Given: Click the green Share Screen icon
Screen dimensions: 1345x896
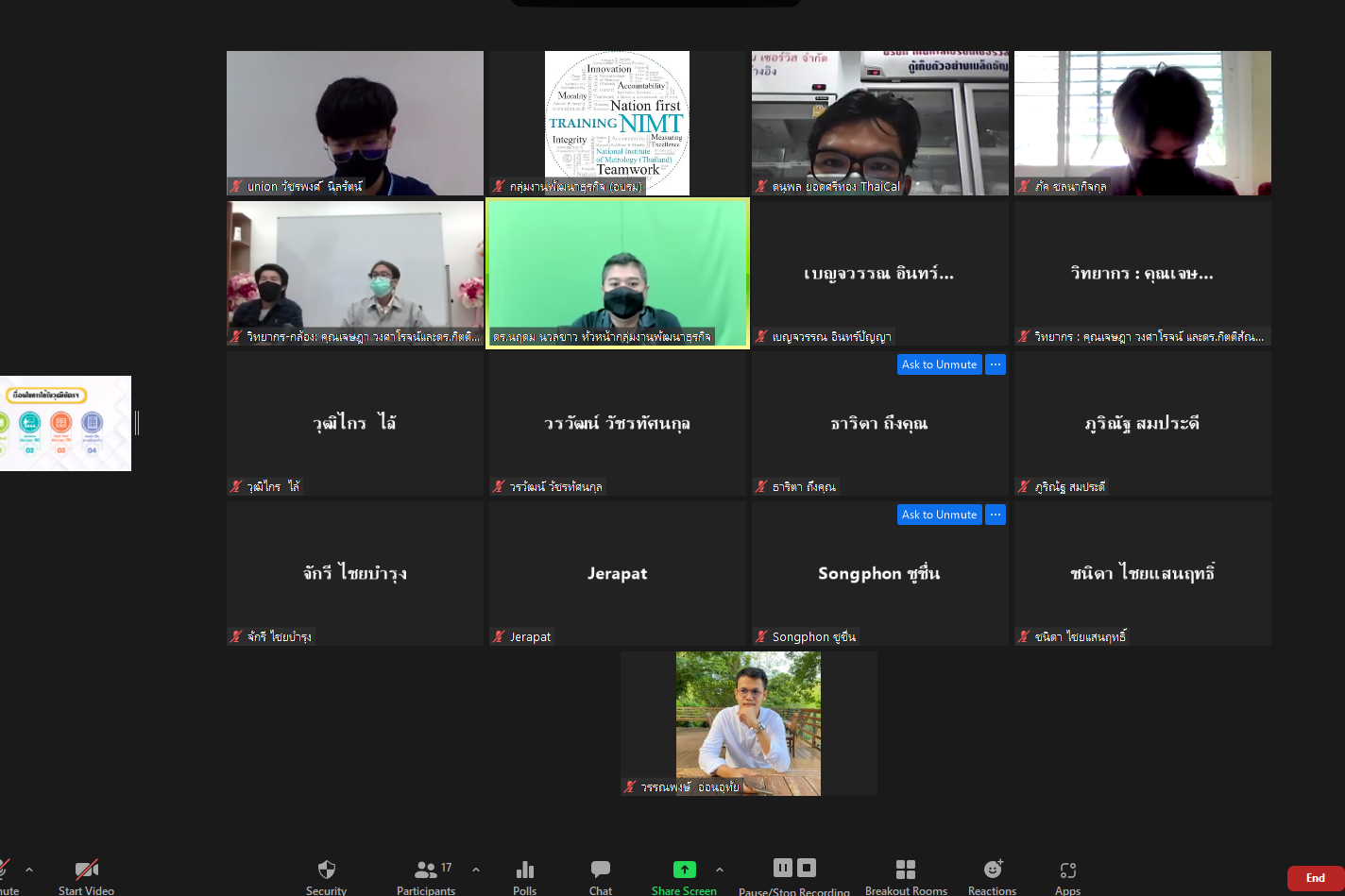Looking at the screenshot, I should [x=684, y=870].
